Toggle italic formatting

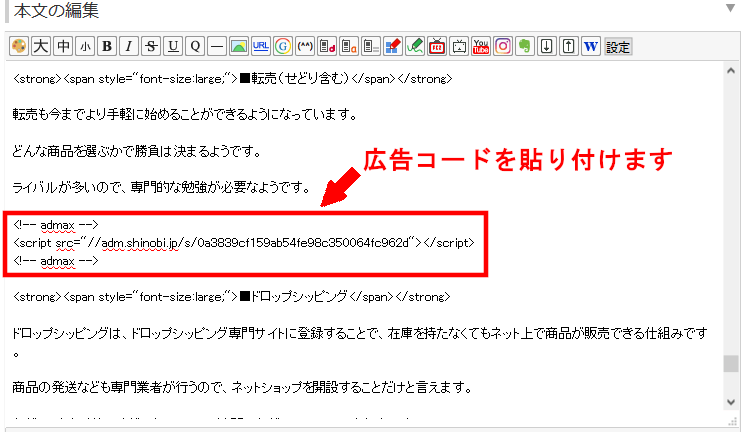(x=129, y=47)
